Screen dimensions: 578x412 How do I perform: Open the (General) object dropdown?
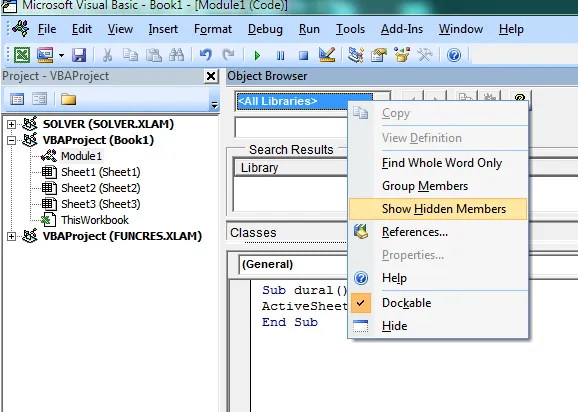click(x=293, y=264)
